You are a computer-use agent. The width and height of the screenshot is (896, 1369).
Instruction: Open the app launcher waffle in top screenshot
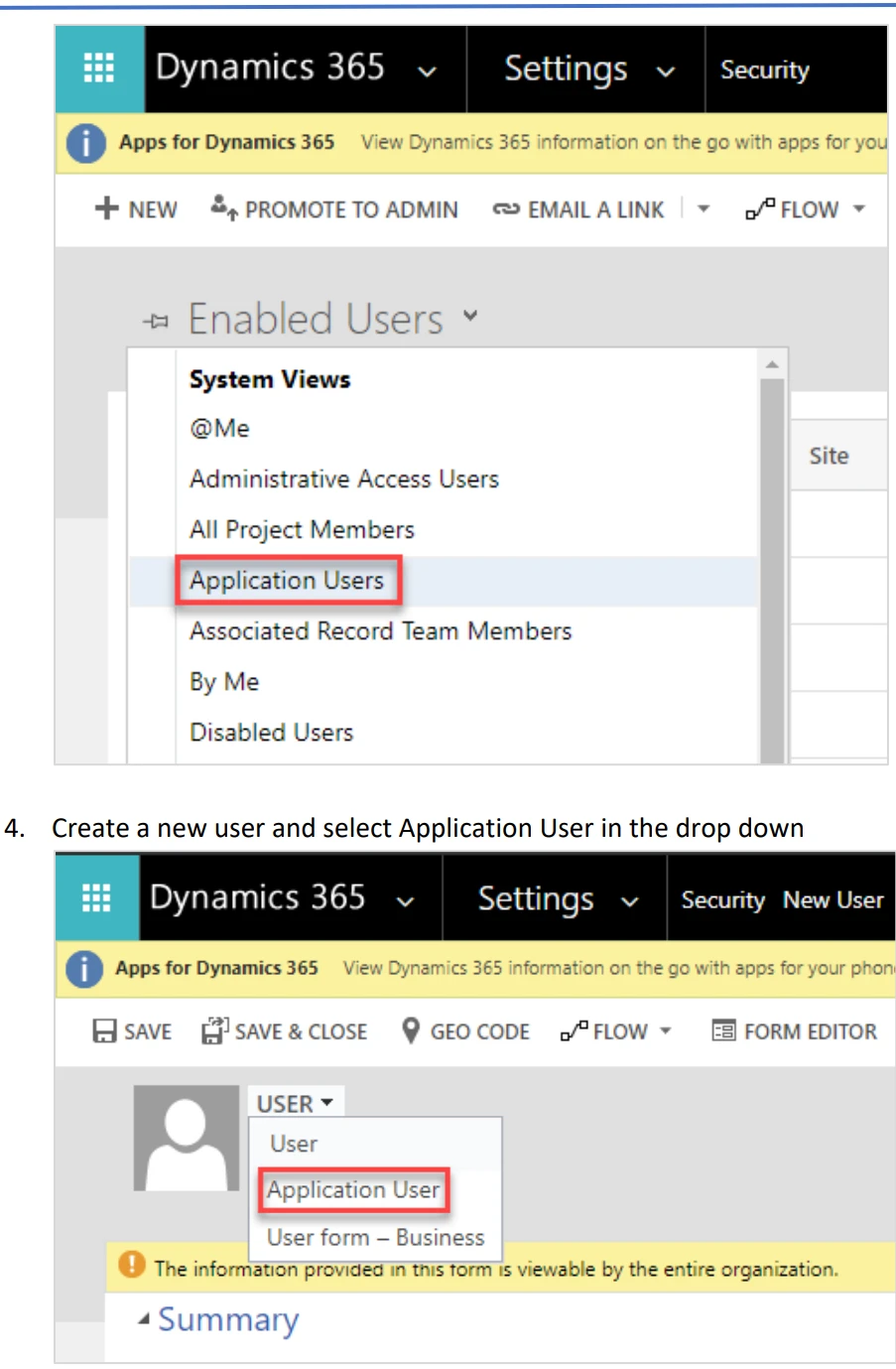tap(99, 68)
